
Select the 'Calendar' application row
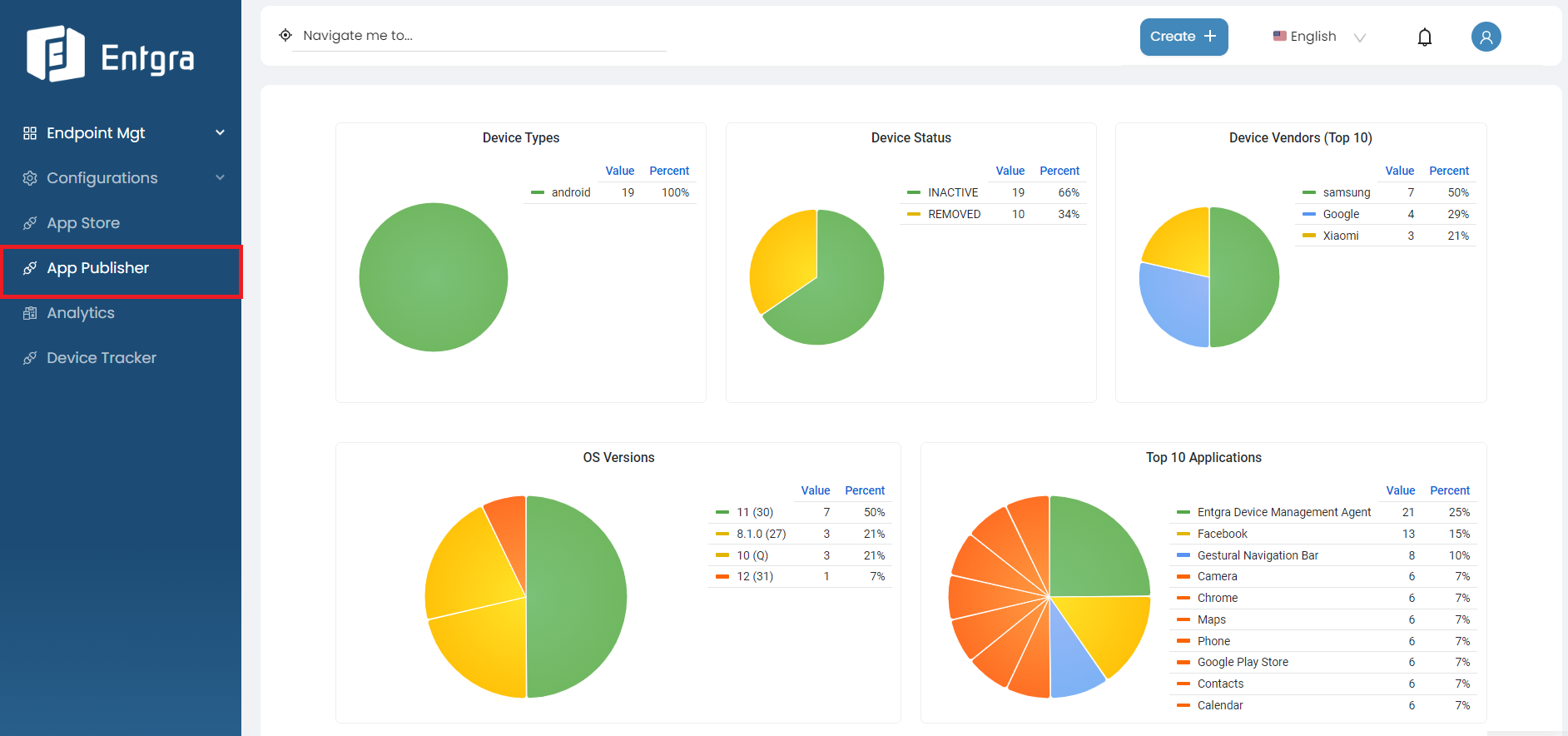1323,705
